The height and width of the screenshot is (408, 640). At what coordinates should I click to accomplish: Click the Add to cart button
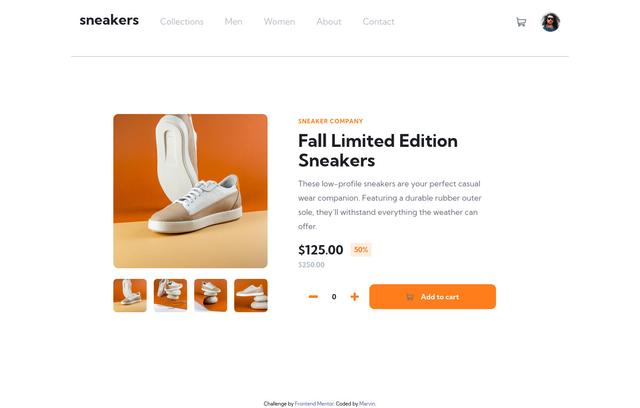tap(433, 297)
